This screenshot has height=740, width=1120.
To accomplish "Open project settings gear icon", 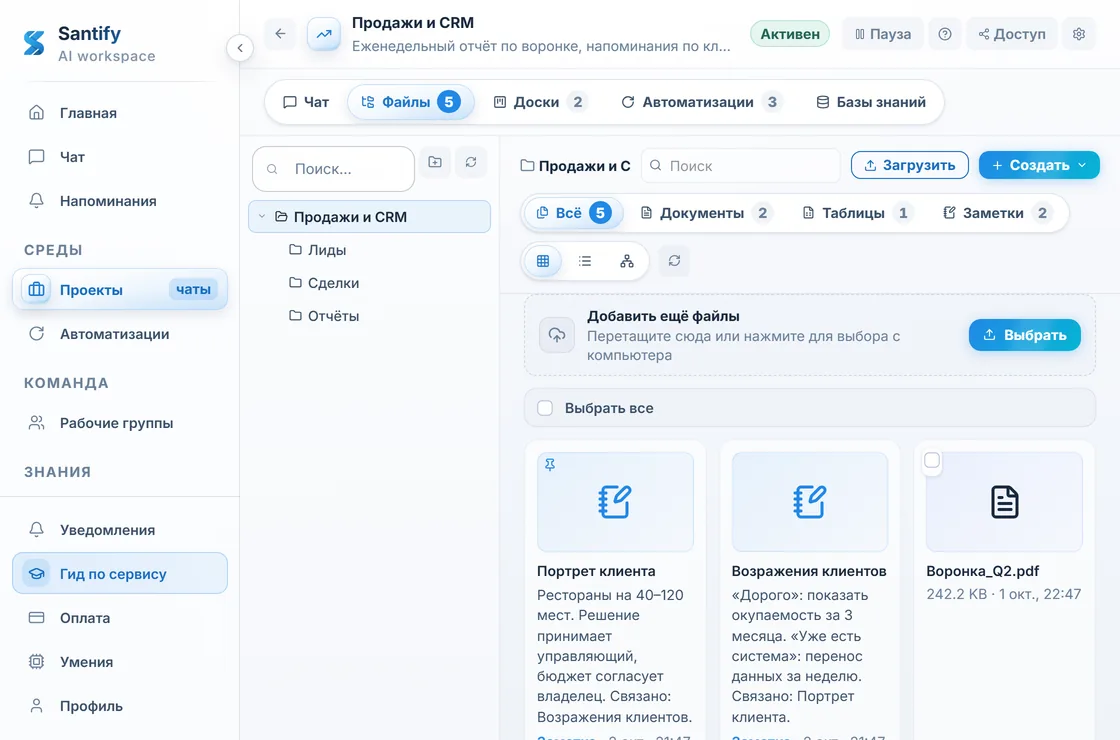I will click(1079, 34).
